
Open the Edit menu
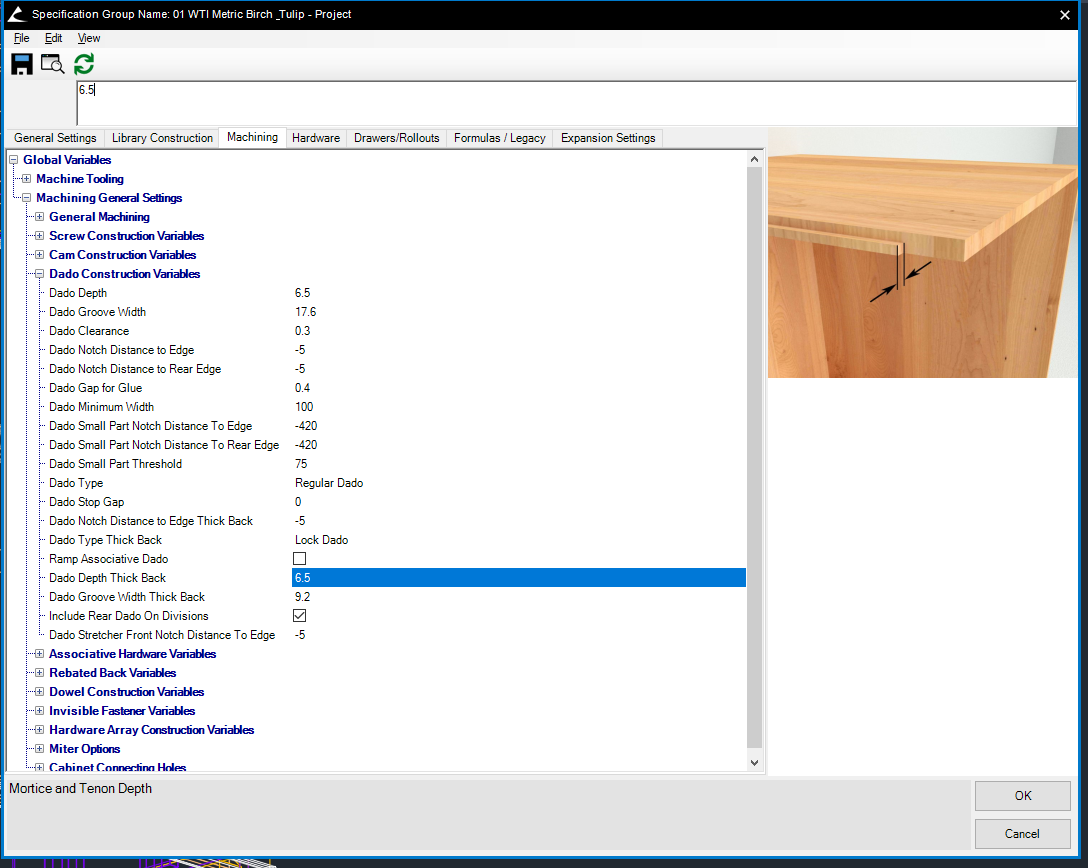[x=53, y=38]
